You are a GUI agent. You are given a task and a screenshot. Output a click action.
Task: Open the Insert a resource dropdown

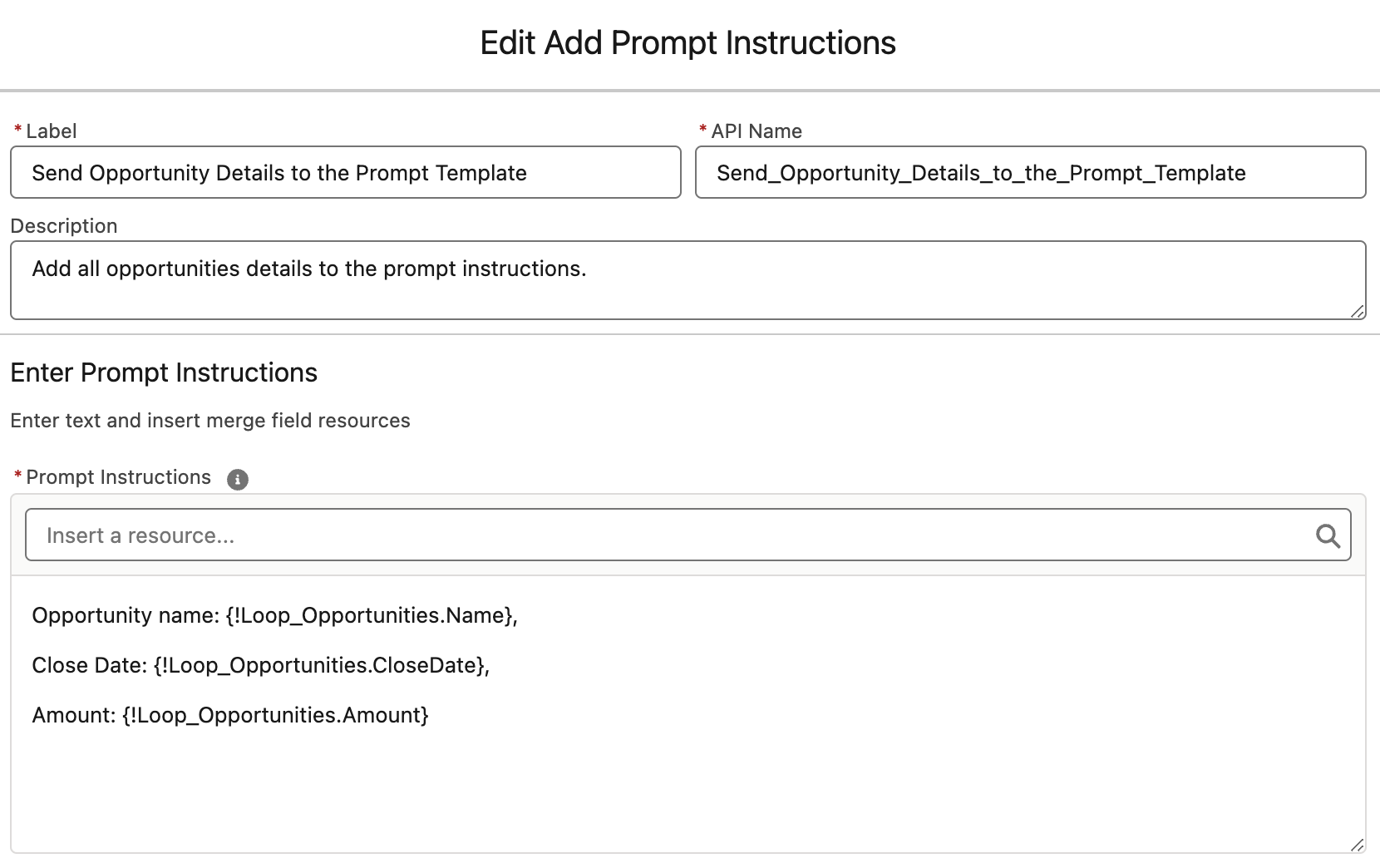pos(582,535)
